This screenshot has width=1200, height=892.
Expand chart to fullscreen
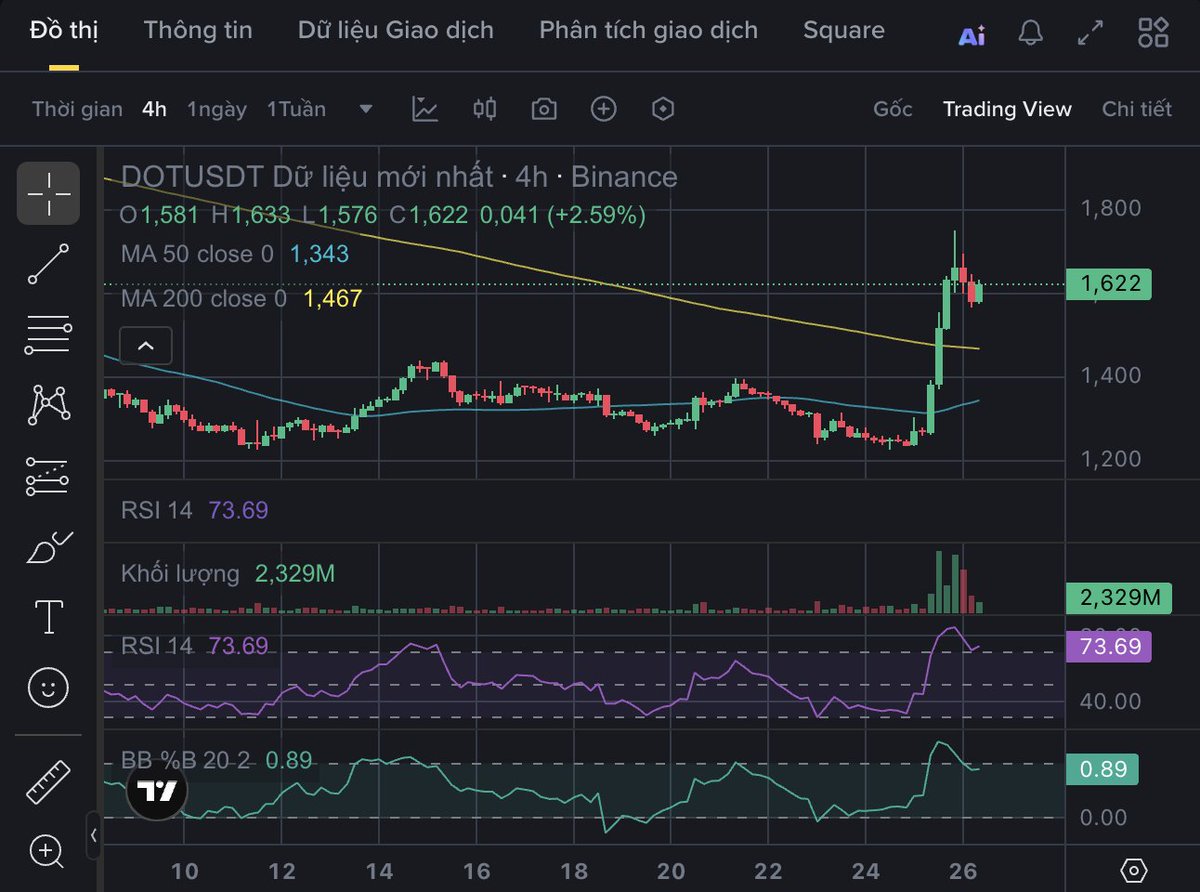pyautogui.click(x=1090, y=33)
